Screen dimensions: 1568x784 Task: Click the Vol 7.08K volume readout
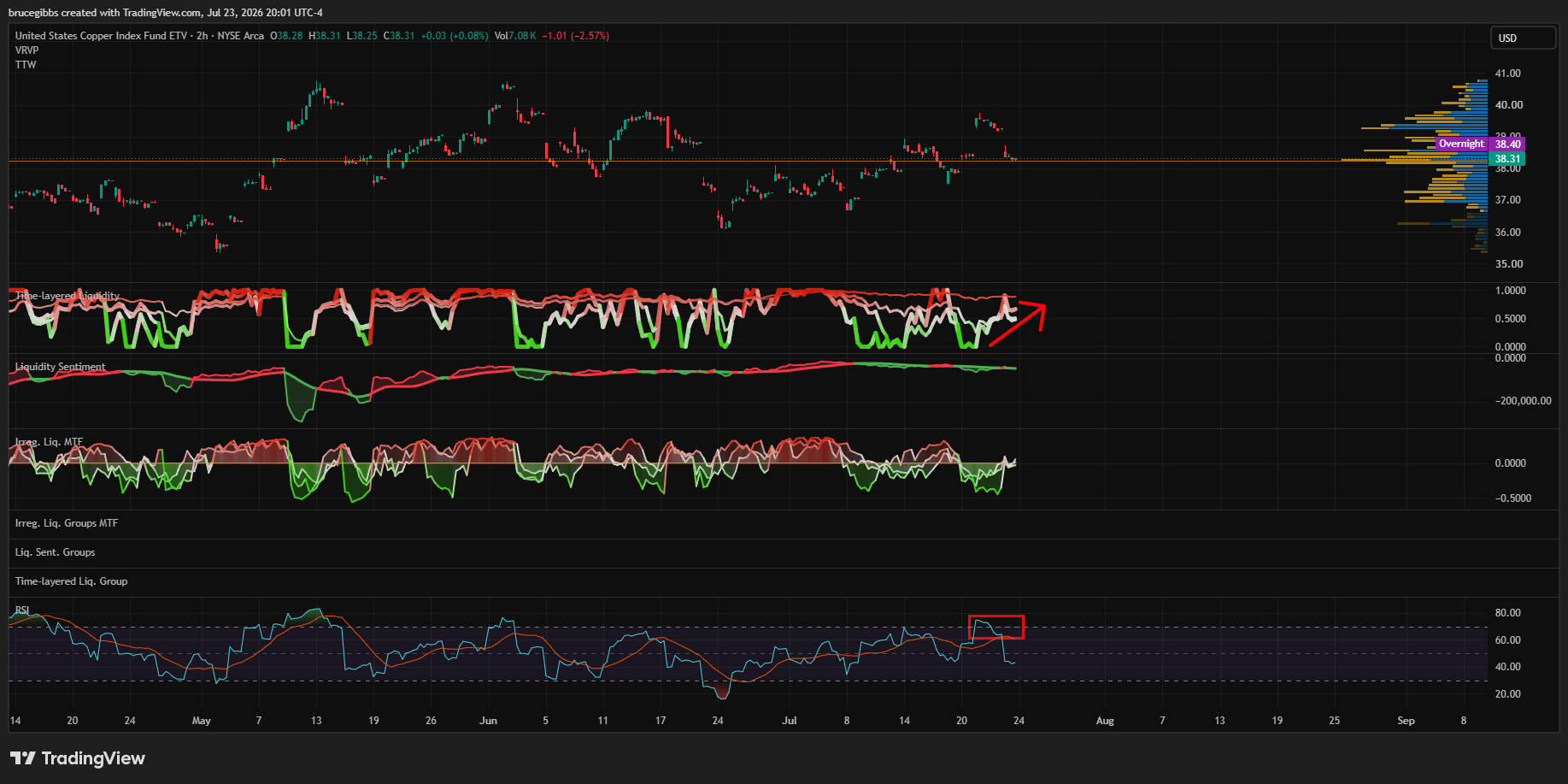click(515, 36)
